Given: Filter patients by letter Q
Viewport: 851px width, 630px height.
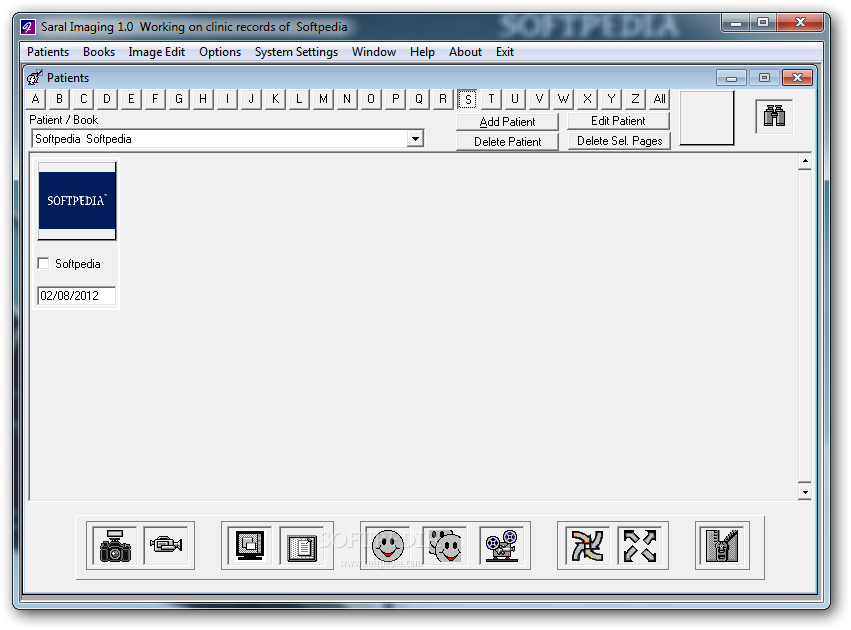Looking at the screenshot, I should (419, 99).
